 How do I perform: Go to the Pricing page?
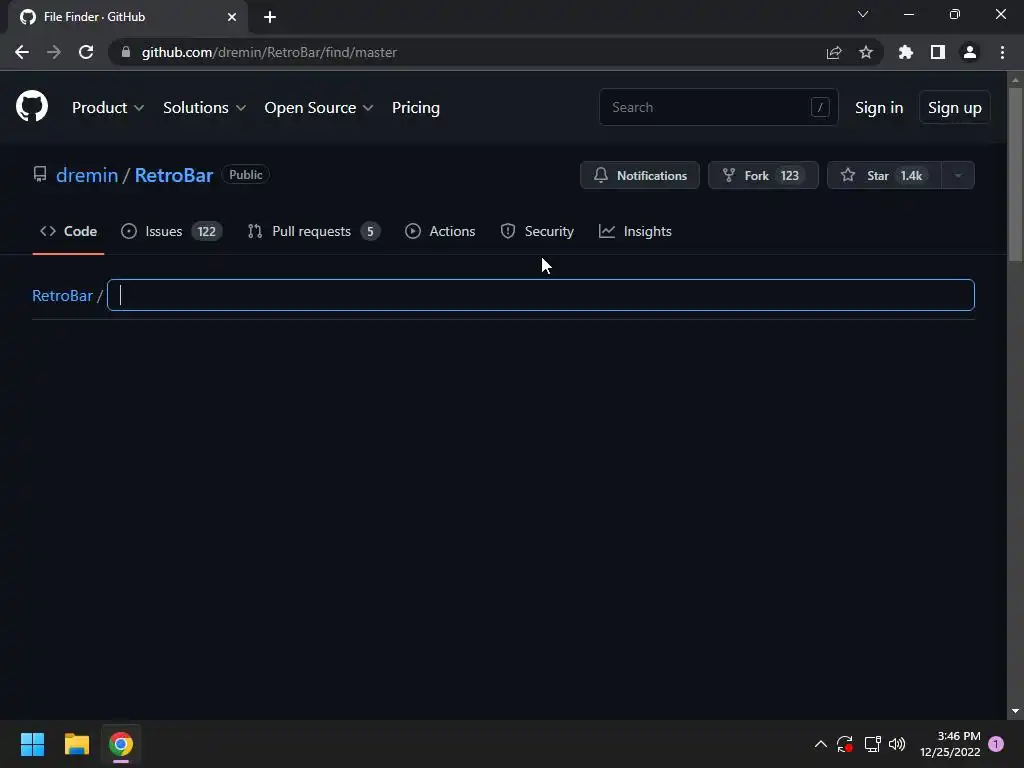[x=415, y=108]
